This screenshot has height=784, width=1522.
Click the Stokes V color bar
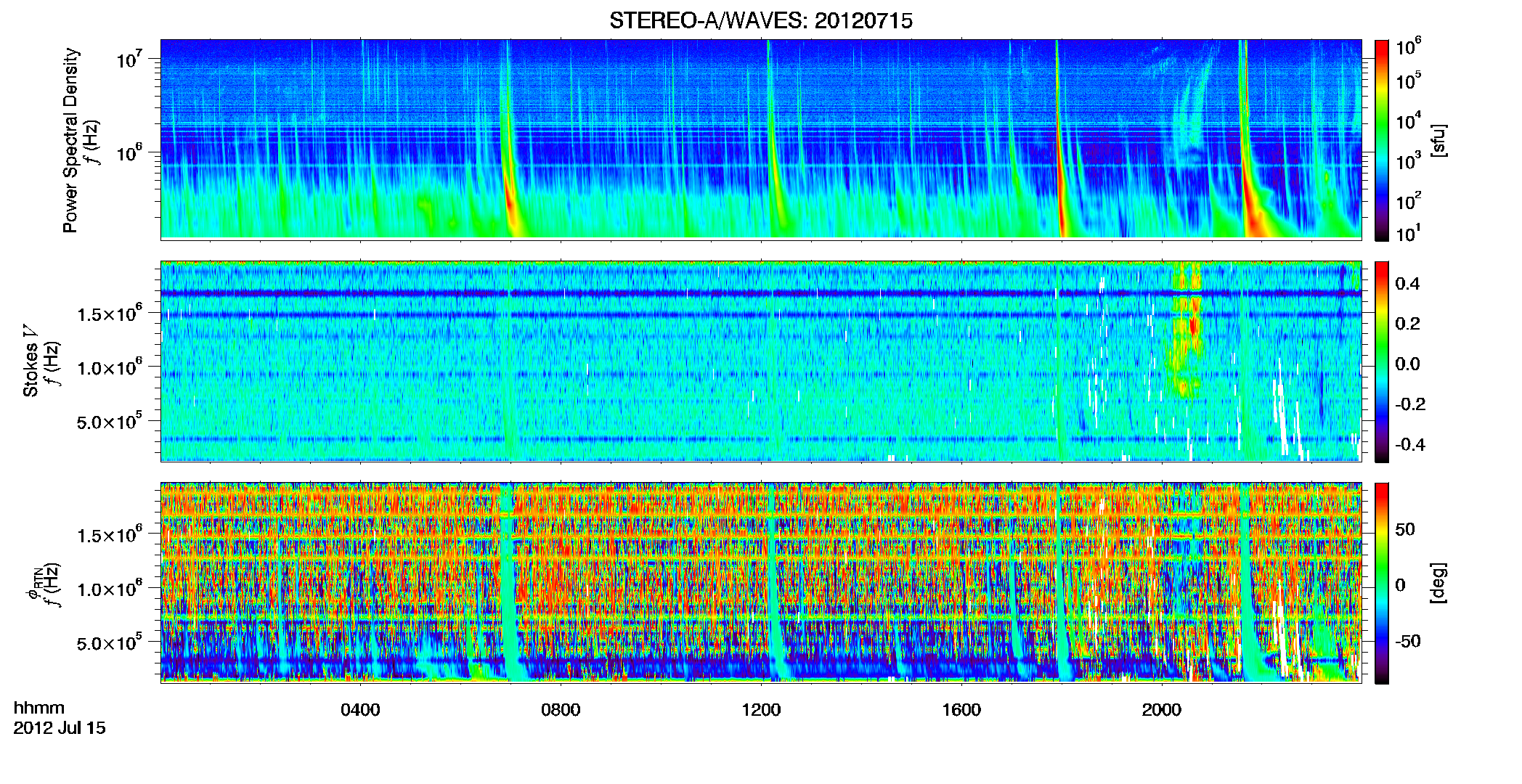click(1382, 362)
